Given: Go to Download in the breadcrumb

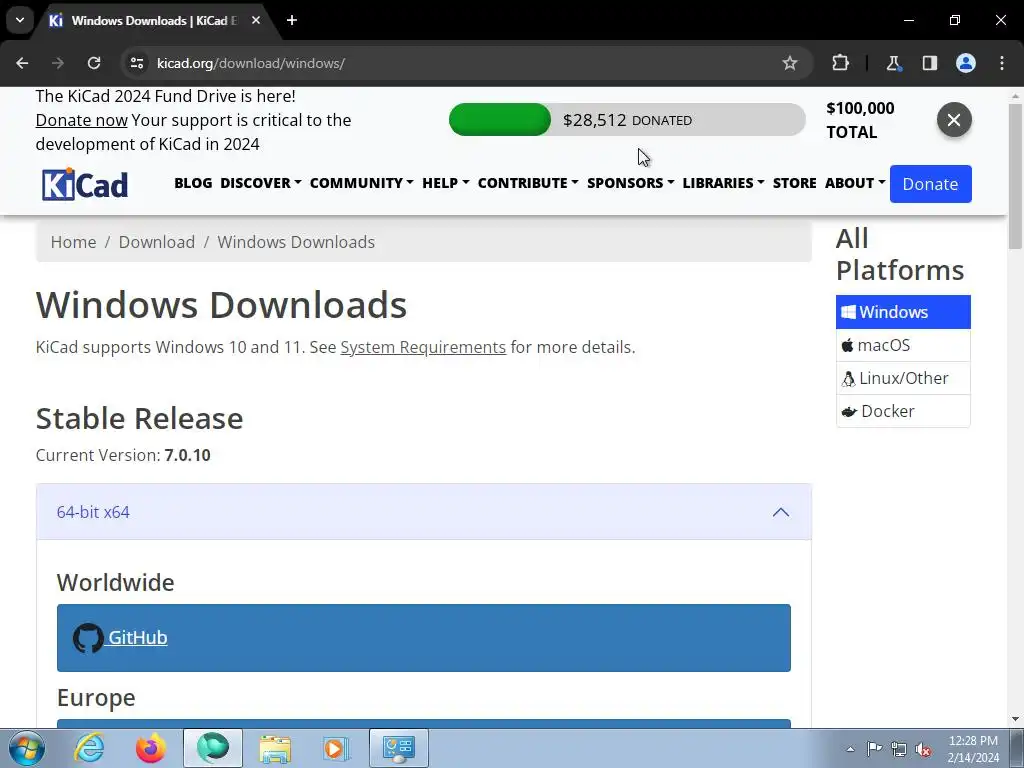Looking at the screenshot, I should click(x=157, y=242).
